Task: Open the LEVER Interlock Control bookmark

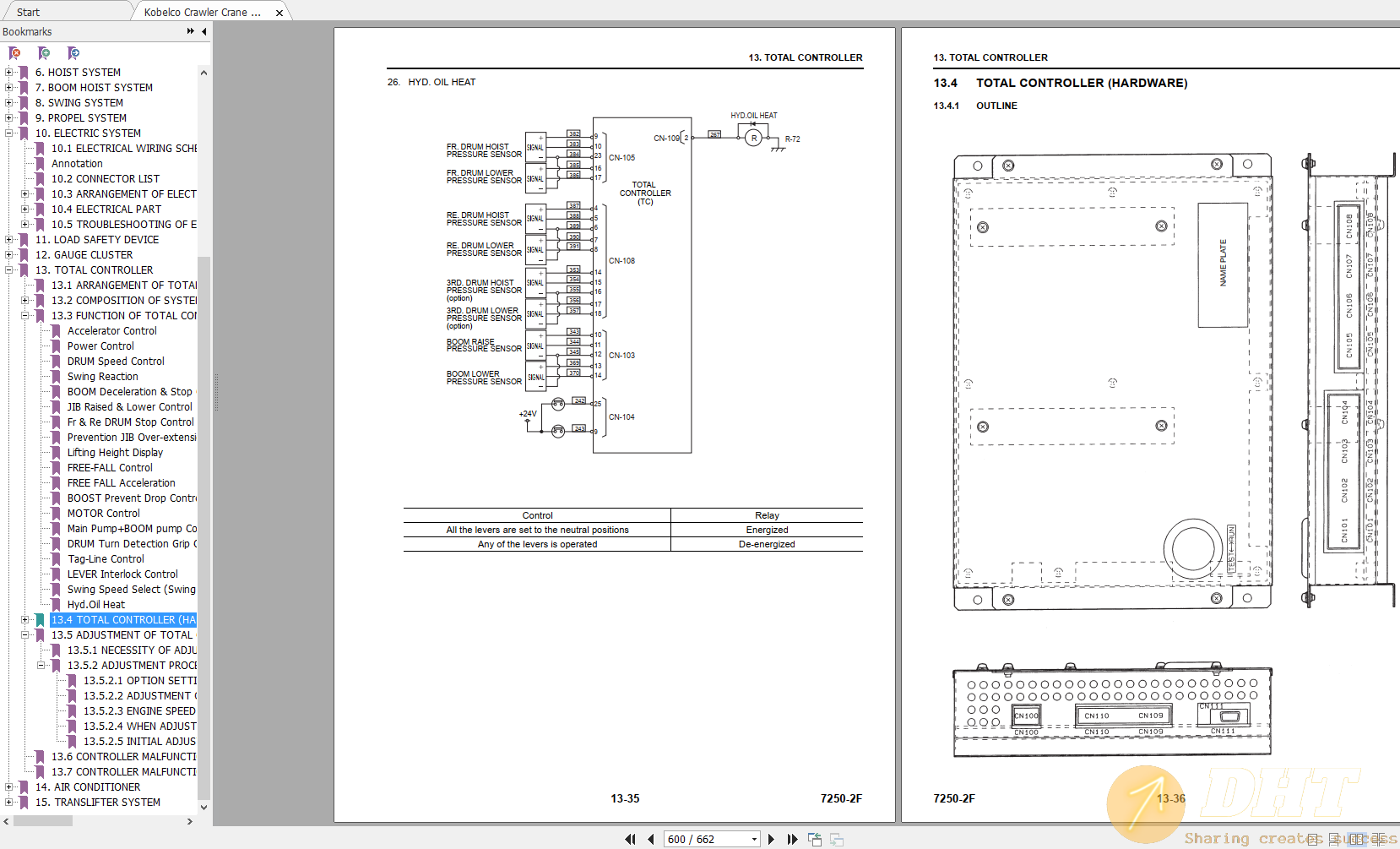Action: click(x=122, y=574)
